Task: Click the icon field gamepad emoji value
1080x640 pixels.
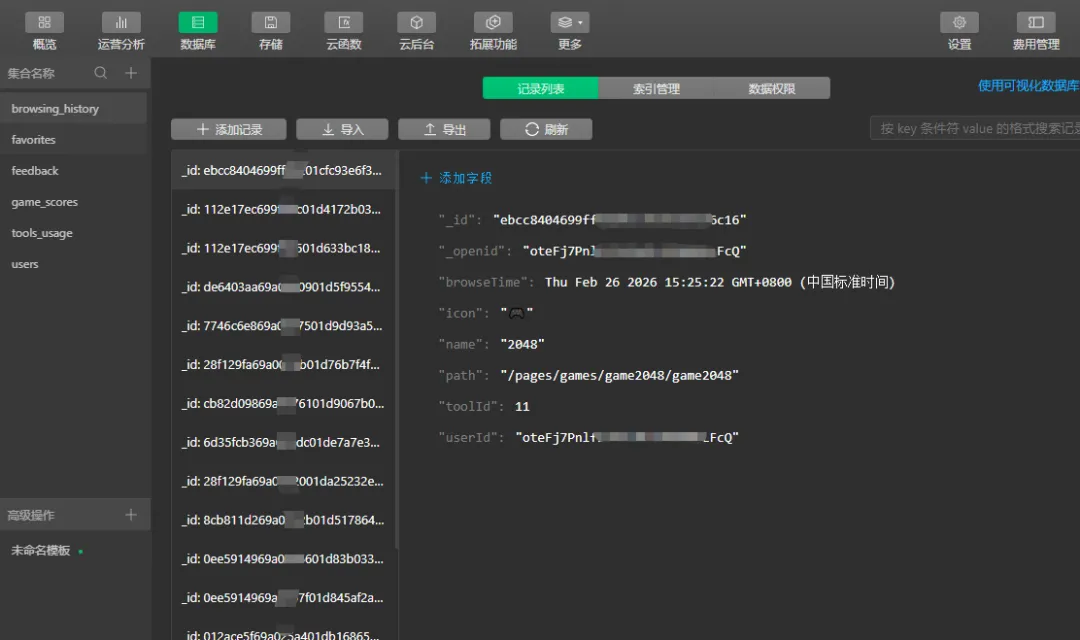Action: [x=517, y=313]
